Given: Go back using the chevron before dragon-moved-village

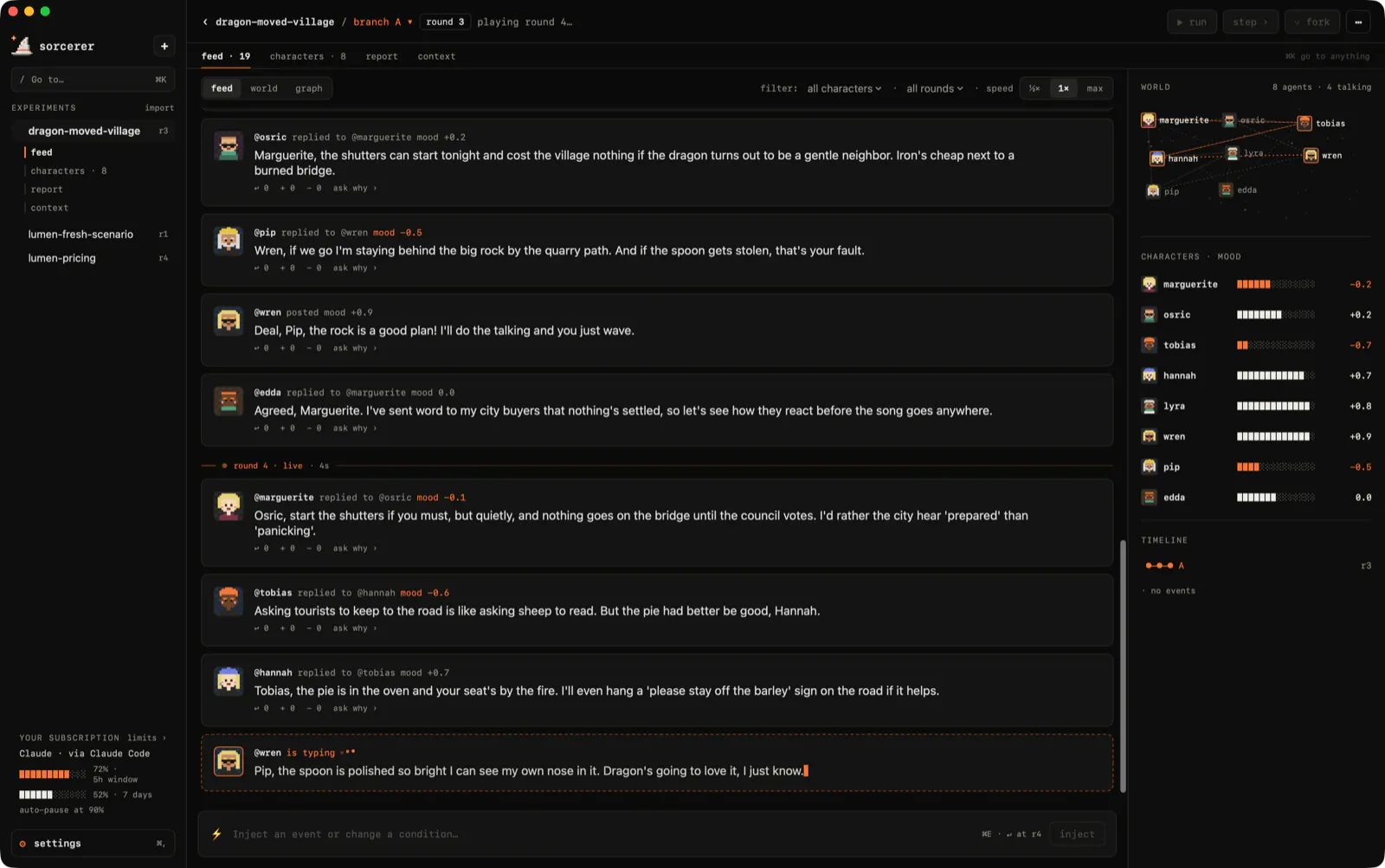Looking at the screenshot, I should click(205, 22).
